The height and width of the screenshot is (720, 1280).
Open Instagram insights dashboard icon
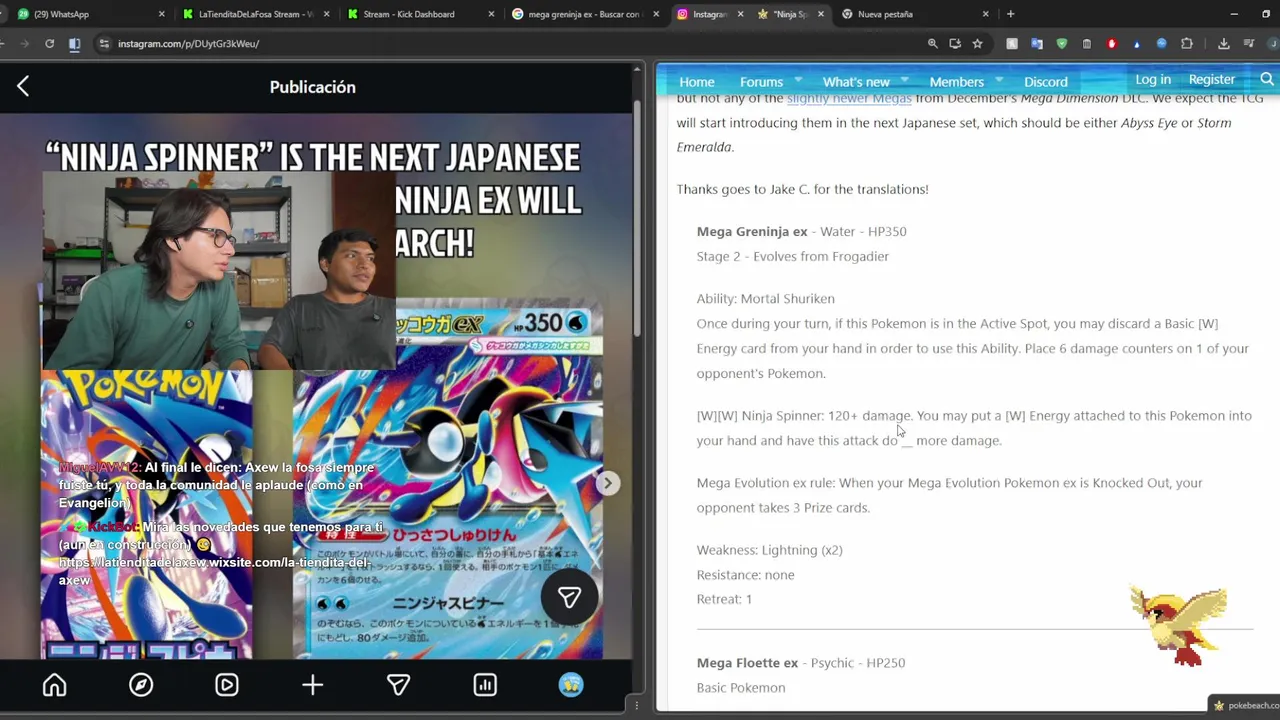(485, 685)
